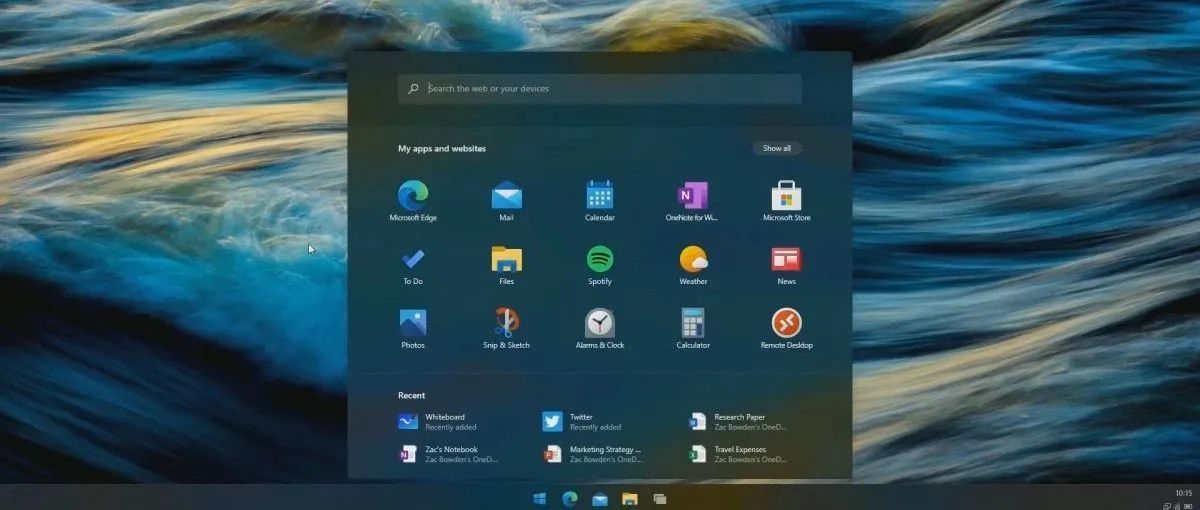Open Task View on the taskbar

point(660,498)
